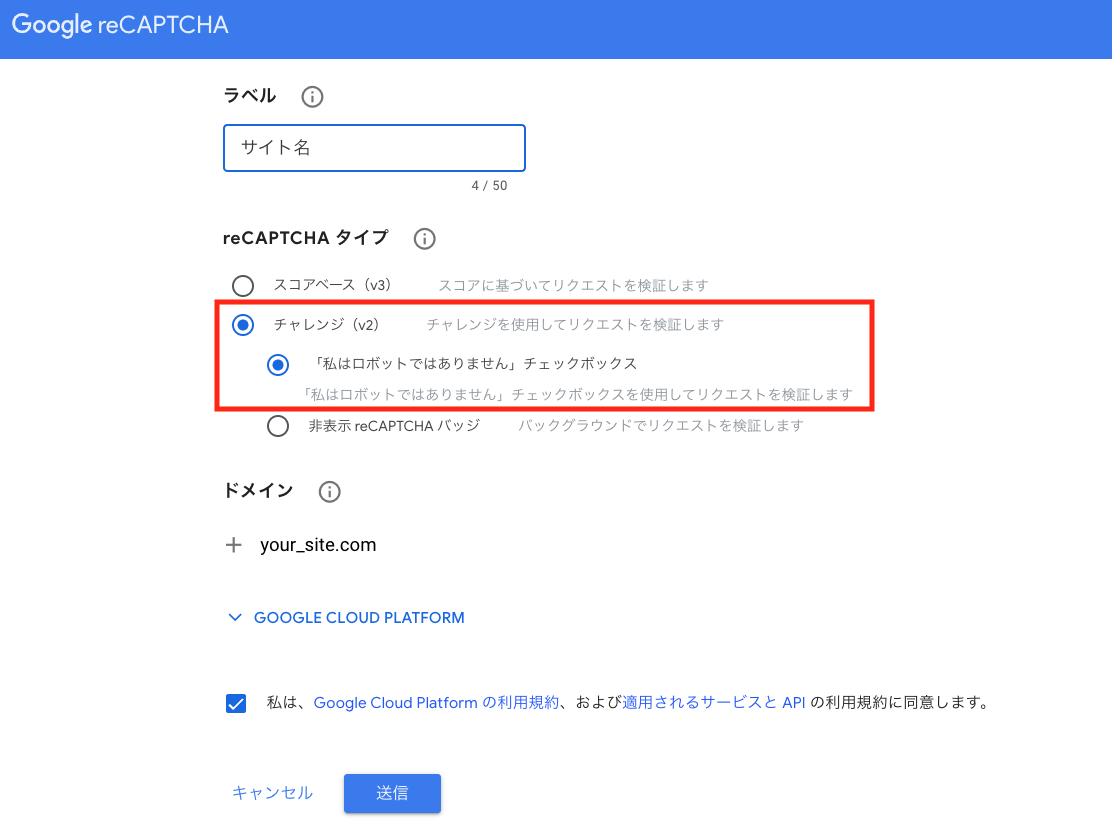Click the info icon next to ラベル

point(312,96)
